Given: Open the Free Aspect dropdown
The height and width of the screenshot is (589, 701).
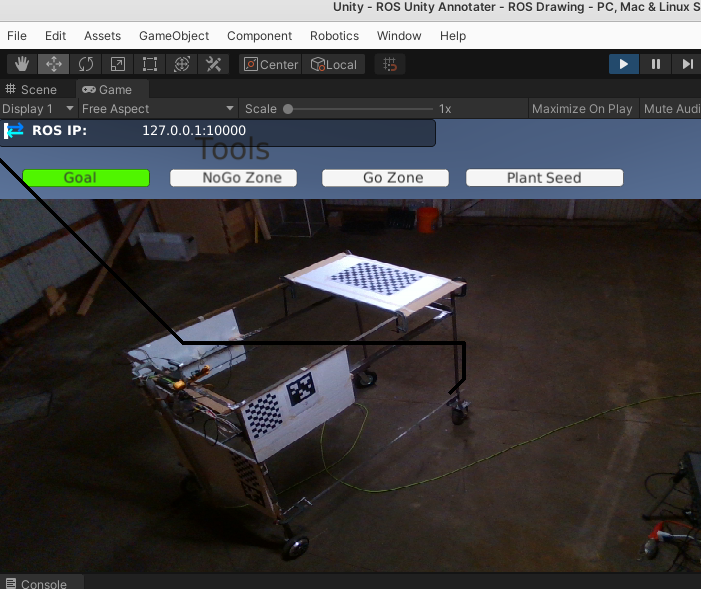Looking at the screenshot, I should (x=158, y=109).
